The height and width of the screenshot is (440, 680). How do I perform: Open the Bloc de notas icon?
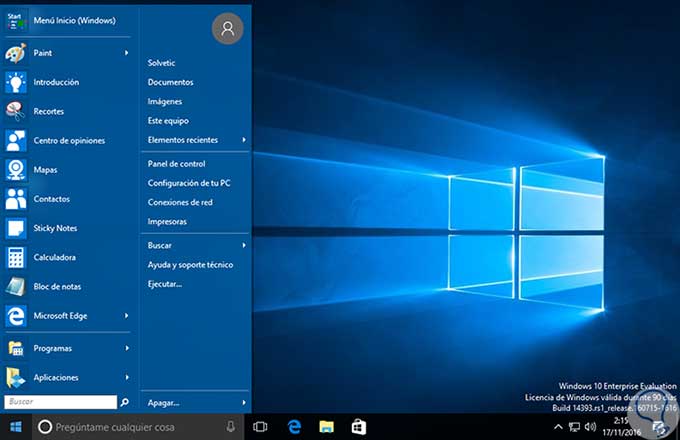click(x=16, y=287)
